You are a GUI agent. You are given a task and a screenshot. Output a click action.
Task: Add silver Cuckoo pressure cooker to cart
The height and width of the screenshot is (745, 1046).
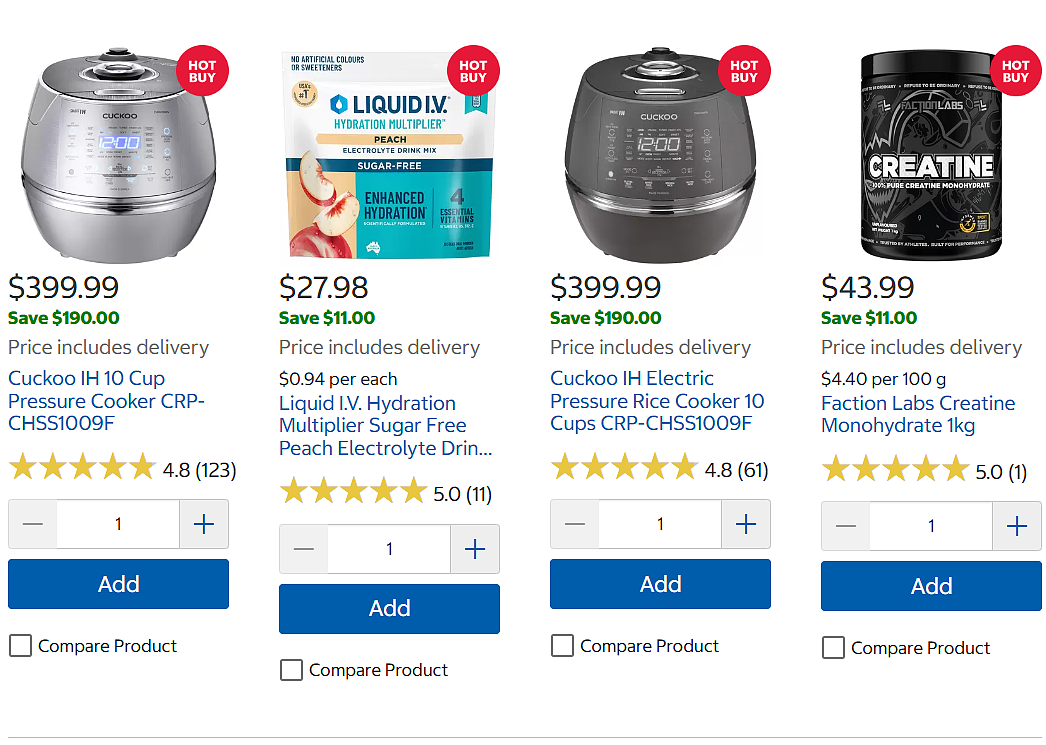[x=118, y=584]
